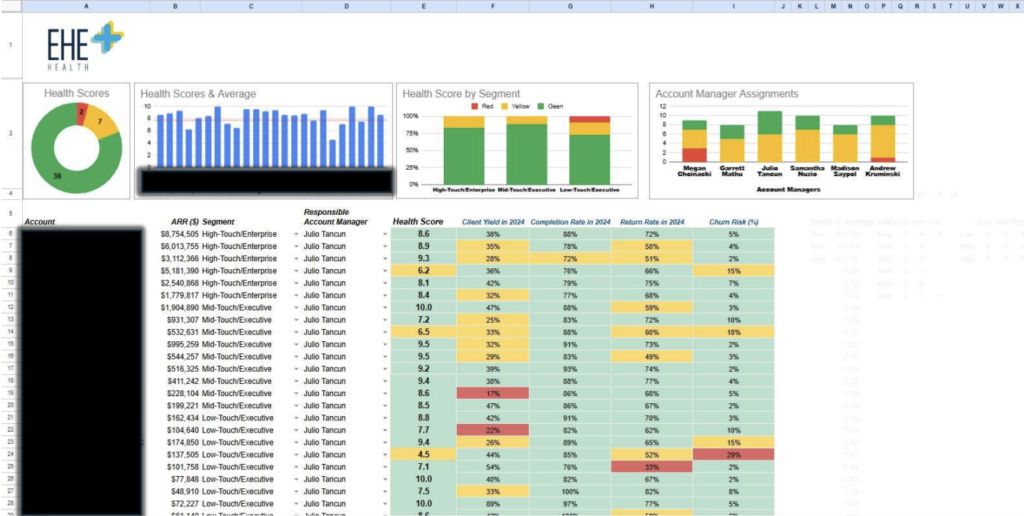Click the Julio Tancun bar in assignments chart
This screenshot has width=1024, height=516.
769,137
